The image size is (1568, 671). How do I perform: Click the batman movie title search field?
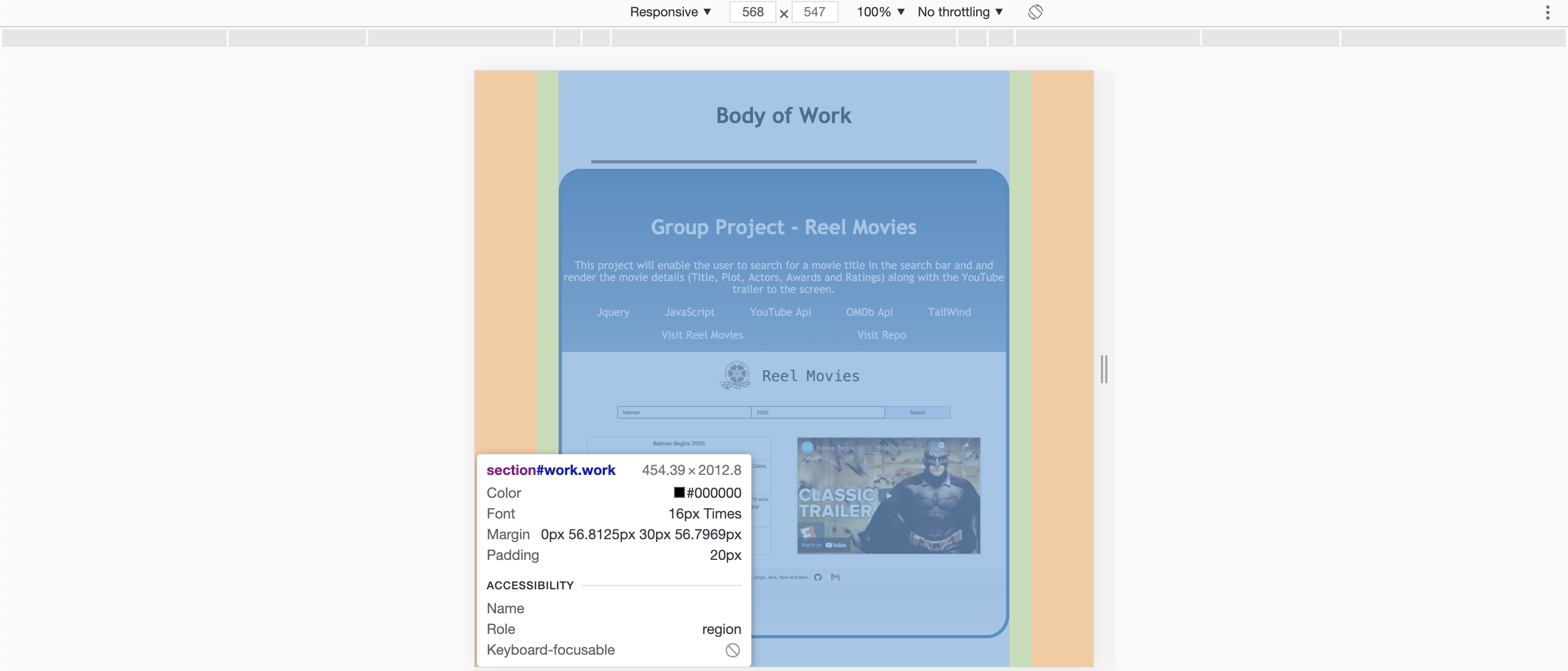coord(684,412)
